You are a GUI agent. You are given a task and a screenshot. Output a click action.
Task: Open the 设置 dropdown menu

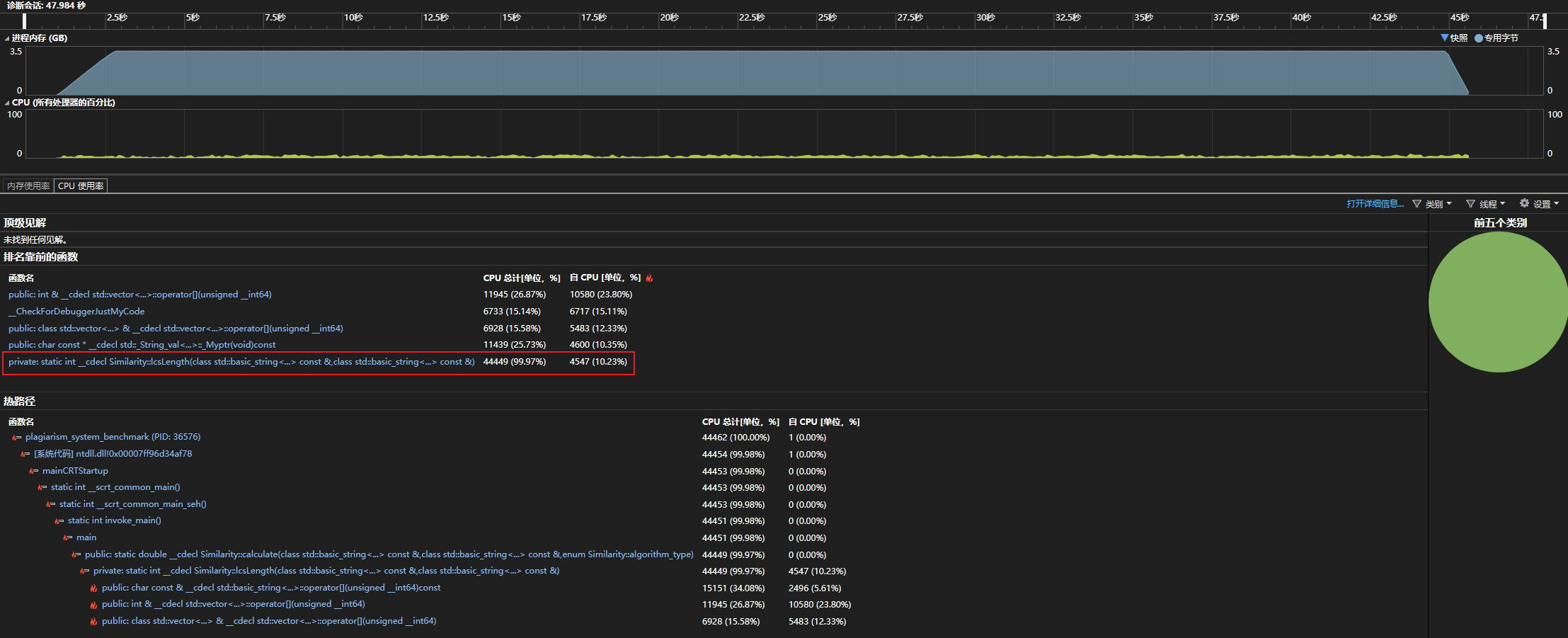(x=1540, y=204)
